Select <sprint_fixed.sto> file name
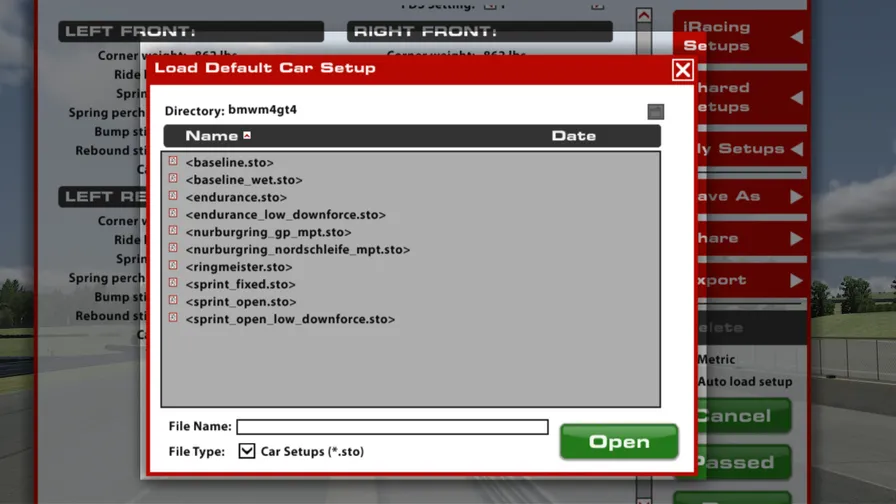The height and width of the screenshot is (504, 896). (x=241, y=285)
